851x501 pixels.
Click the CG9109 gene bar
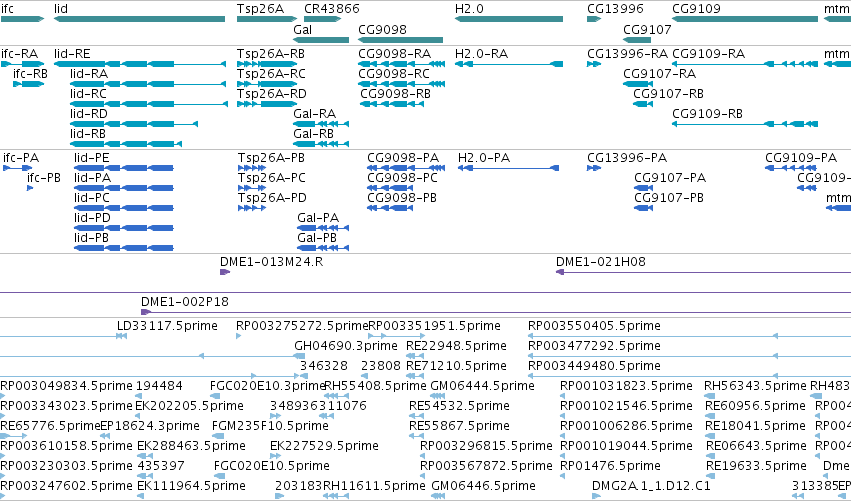(x=745, y=19)
